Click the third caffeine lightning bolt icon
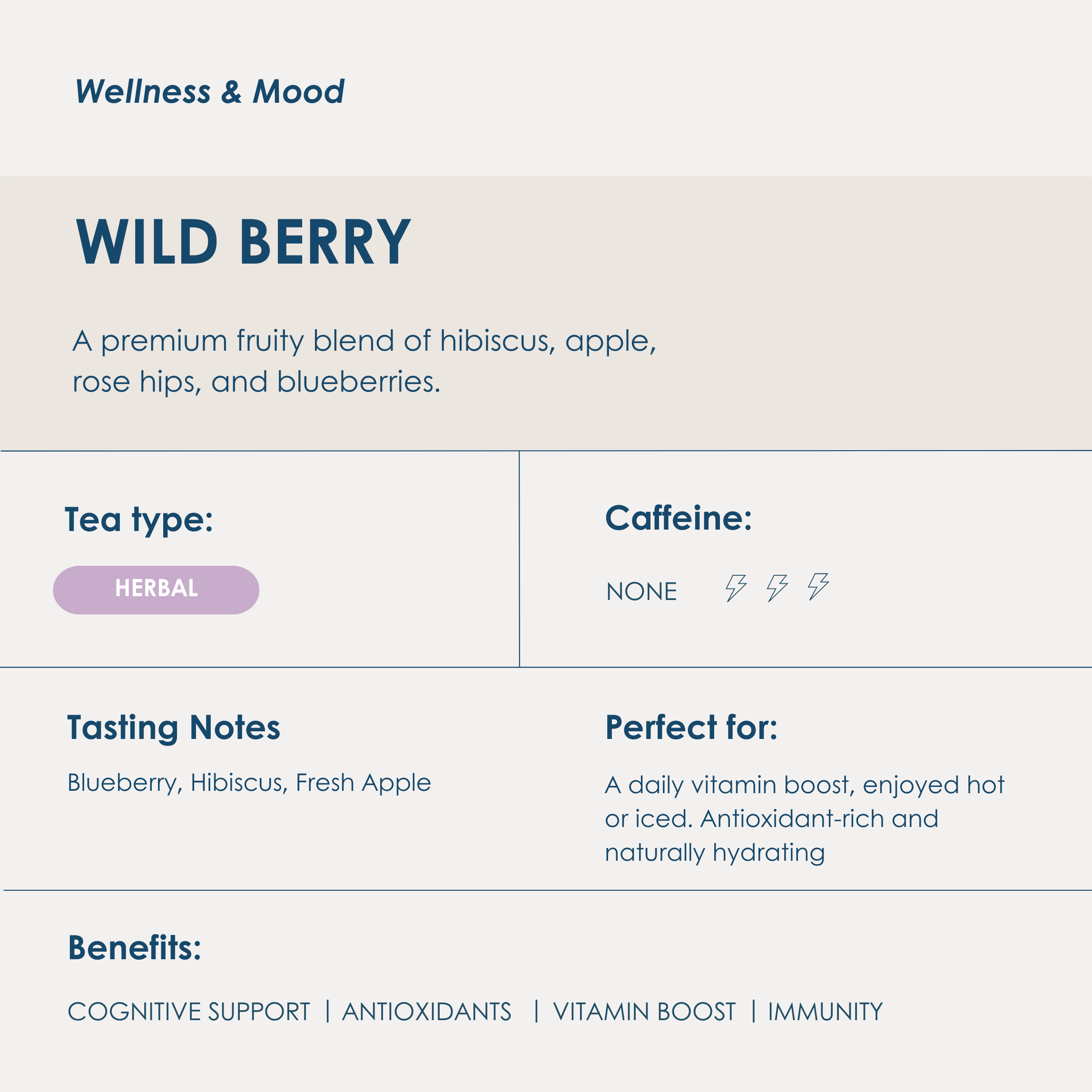 [818, 586]
